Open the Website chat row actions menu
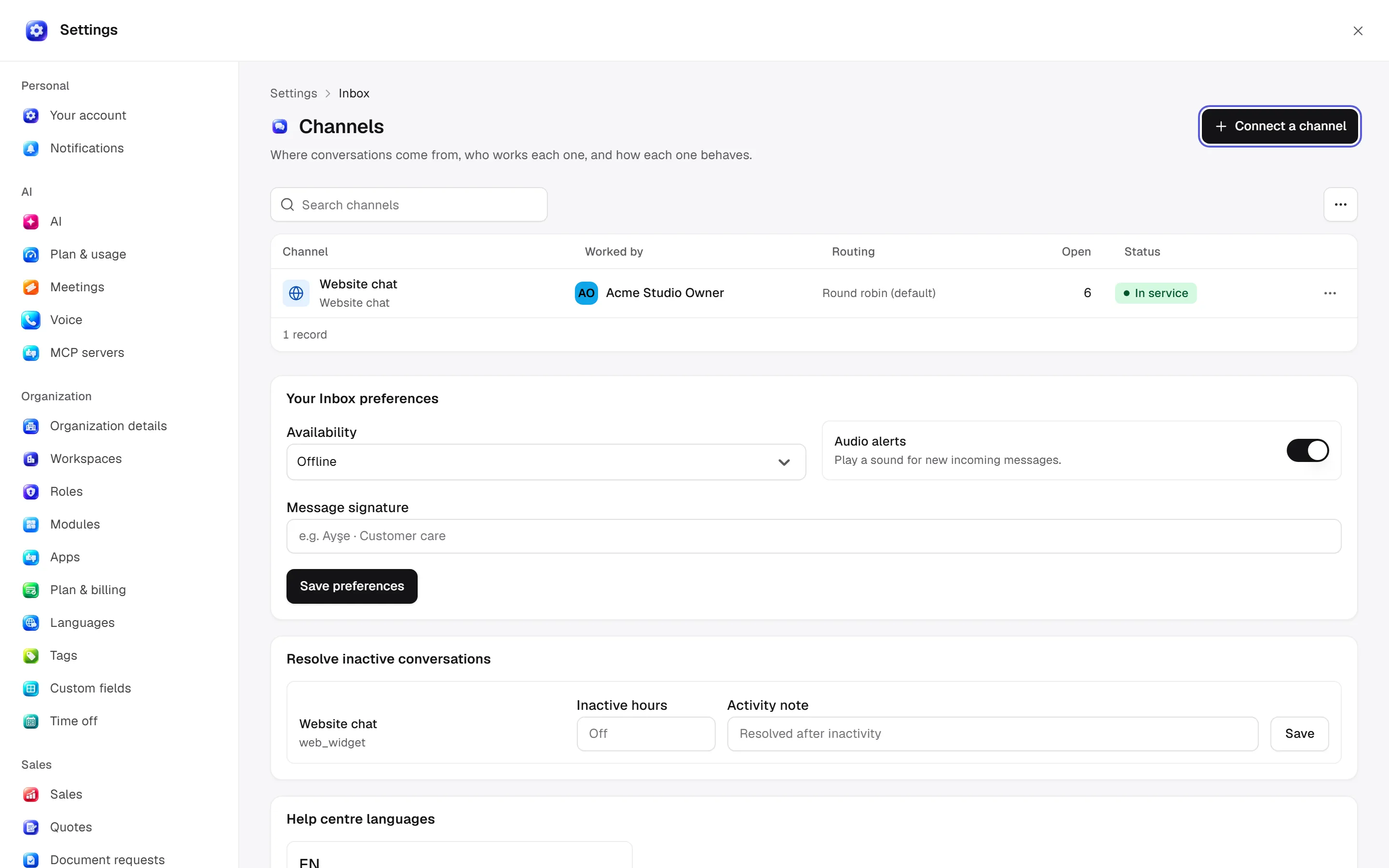This screenshot has height=868, width=1389. [1330, 293]
